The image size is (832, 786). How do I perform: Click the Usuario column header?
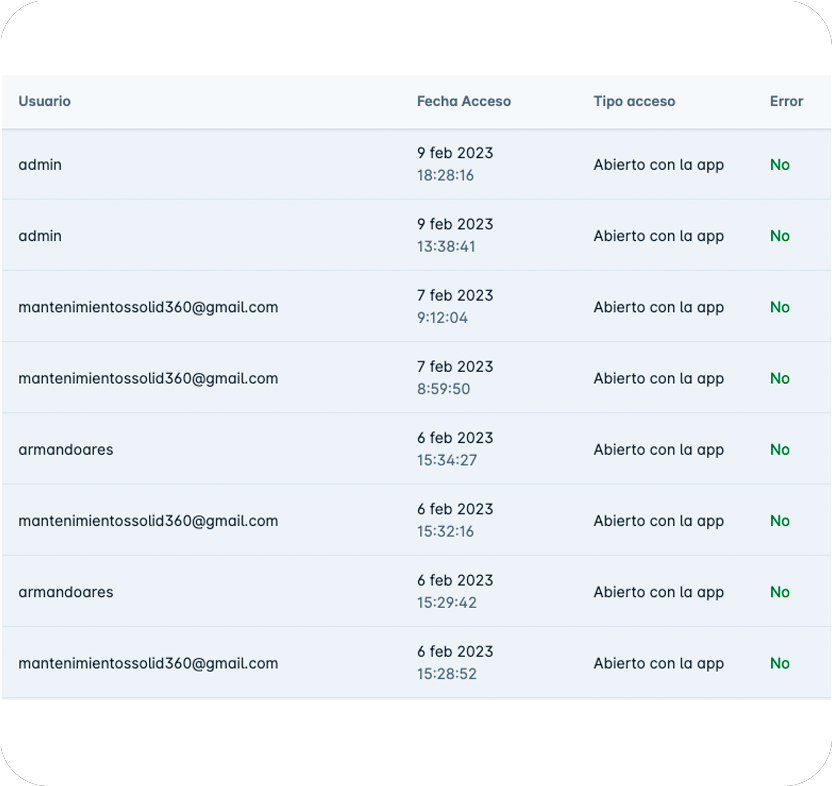(45, 101)
